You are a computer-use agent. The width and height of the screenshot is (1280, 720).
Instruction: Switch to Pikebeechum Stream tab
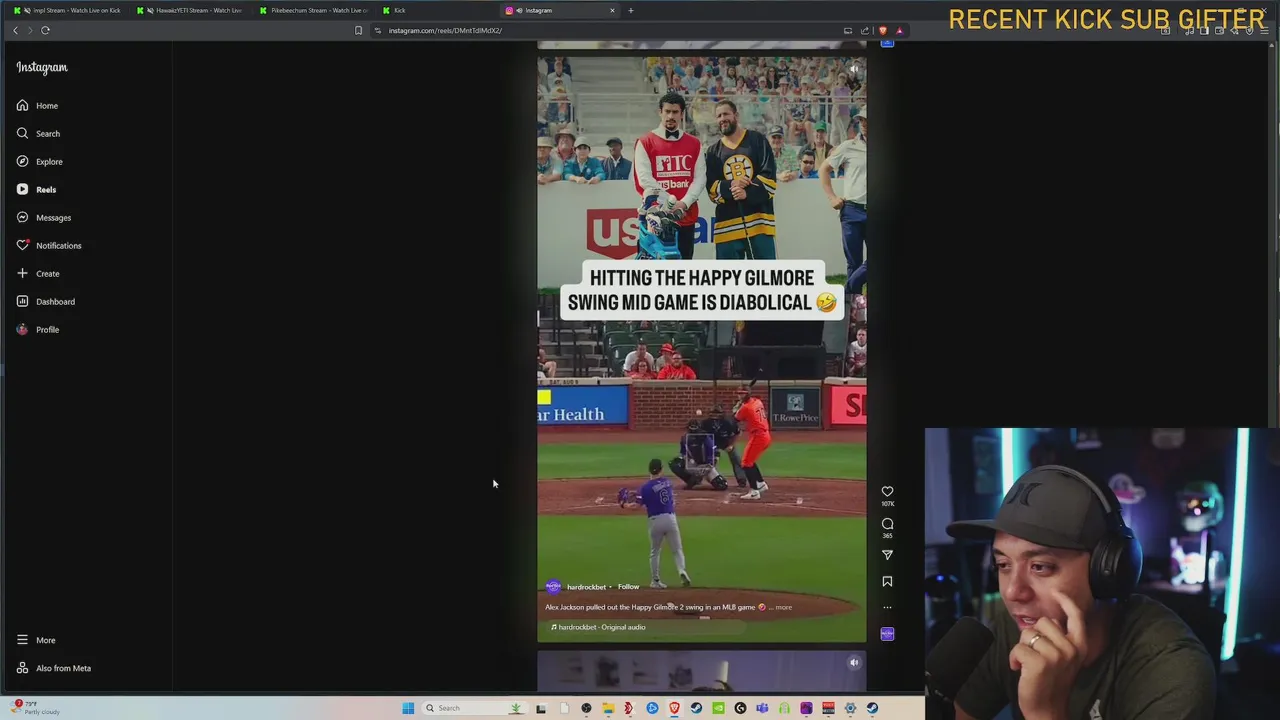point(314,10)
